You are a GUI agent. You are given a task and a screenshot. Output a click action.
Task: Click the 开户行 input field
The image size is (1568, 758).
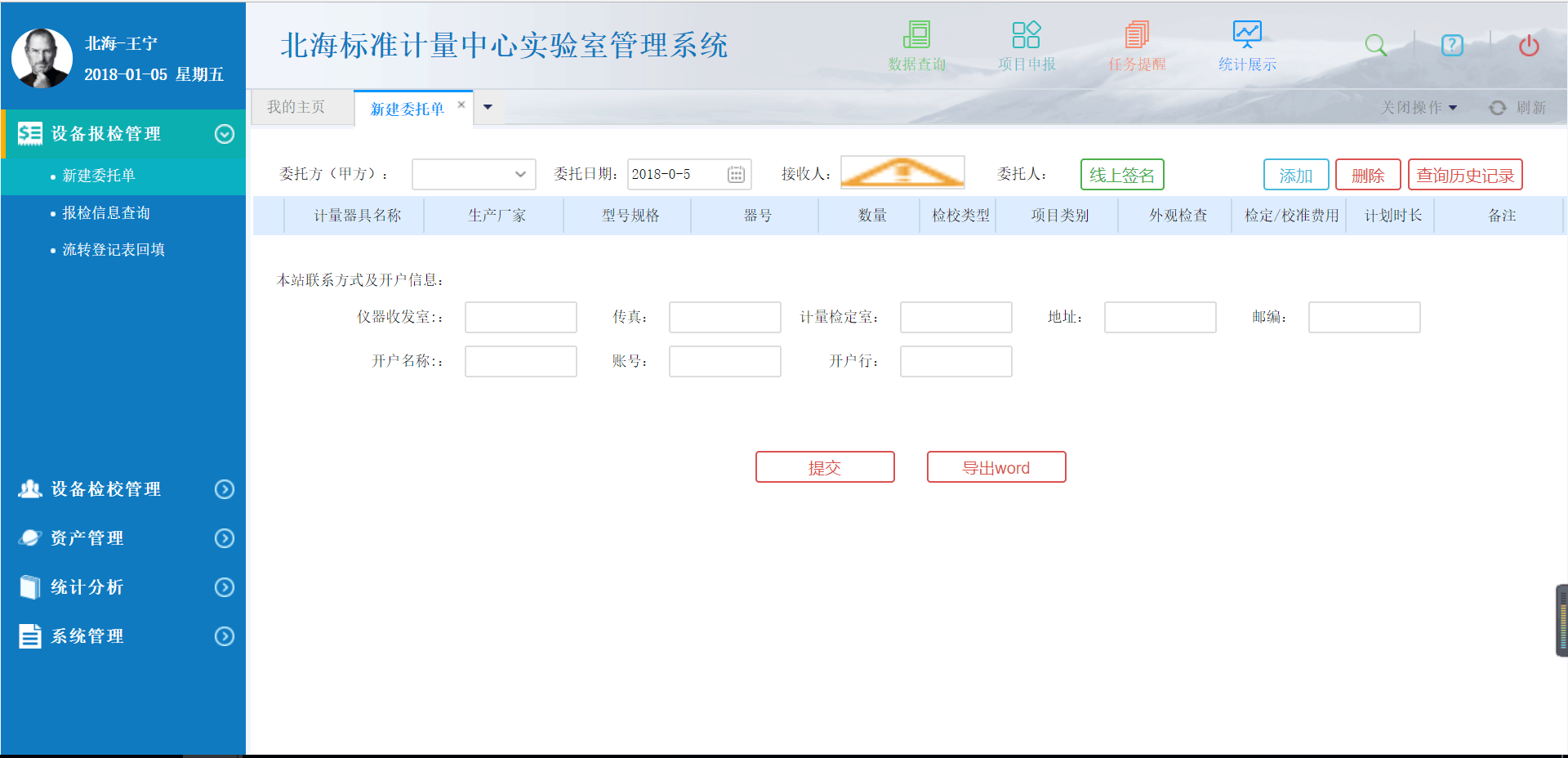pos(956,361)
